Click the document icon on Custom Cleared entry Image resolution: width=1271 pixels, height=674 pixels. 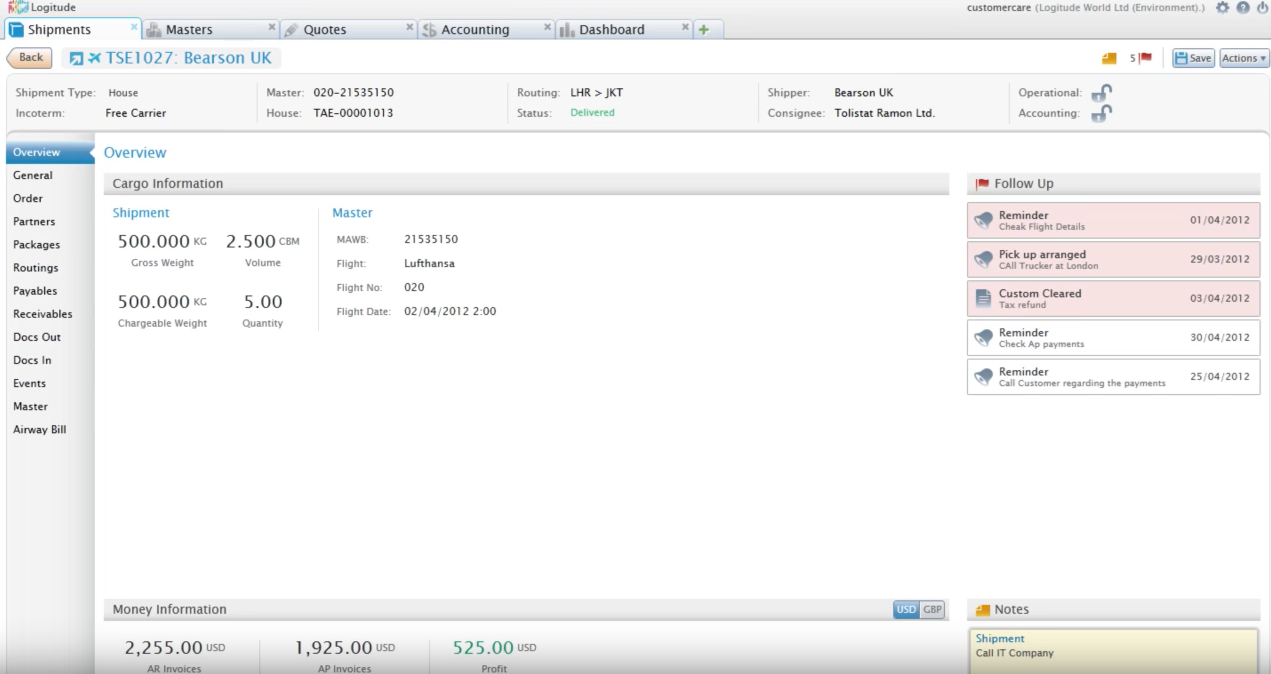coord(984,297)
